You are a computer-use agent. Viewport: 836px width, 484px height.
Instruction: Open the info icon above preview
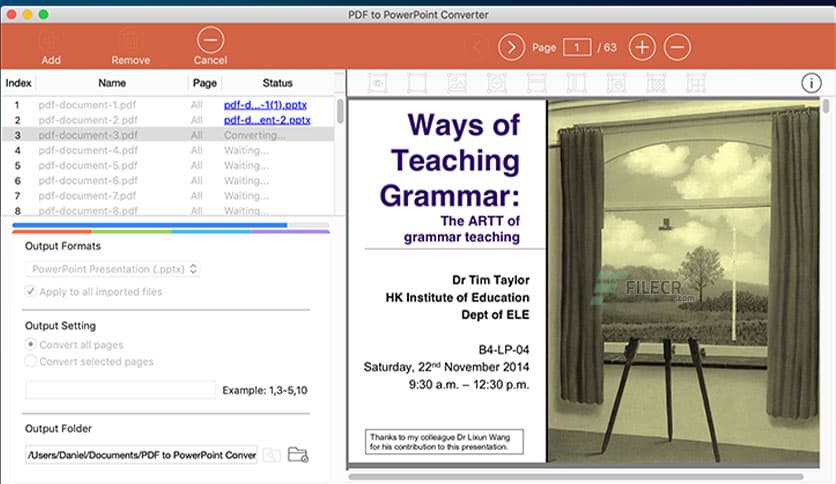pyautogui.click(x=811, y=83)
